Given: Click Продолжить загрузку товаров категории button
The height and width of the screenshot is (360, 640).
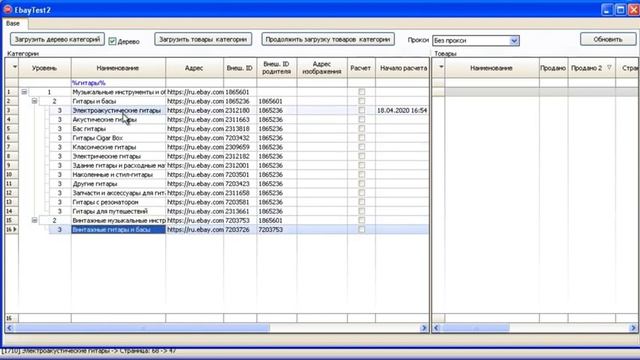Looking at the screenshot, I should (328, 40).
